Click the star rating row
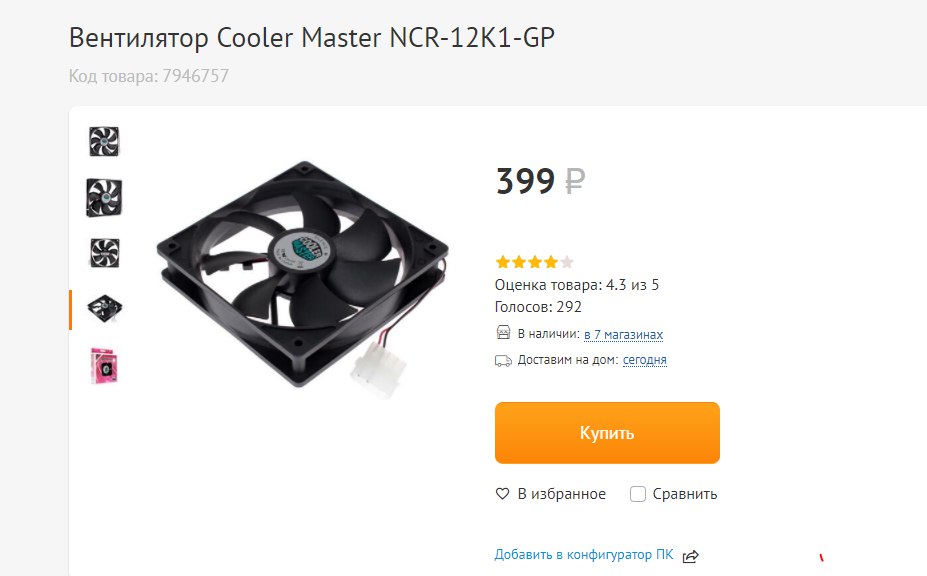The height and width of the screenshot is (576, 927). tap(534, 262)
